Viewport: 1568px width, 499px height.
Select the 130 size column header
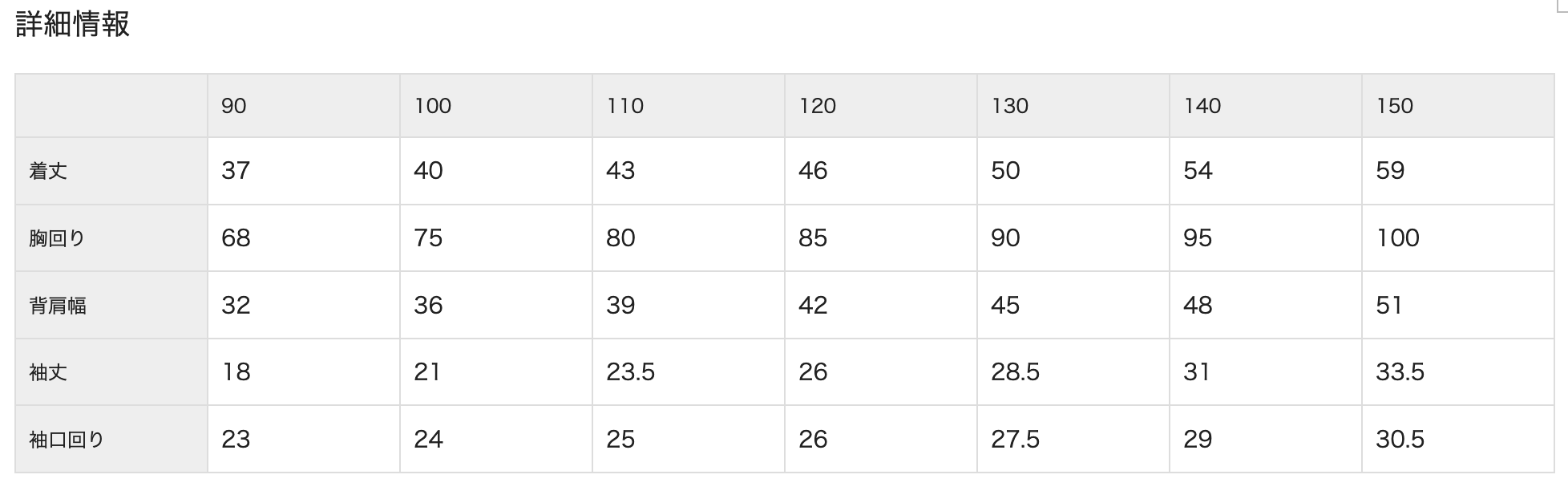coord(1073,106)
